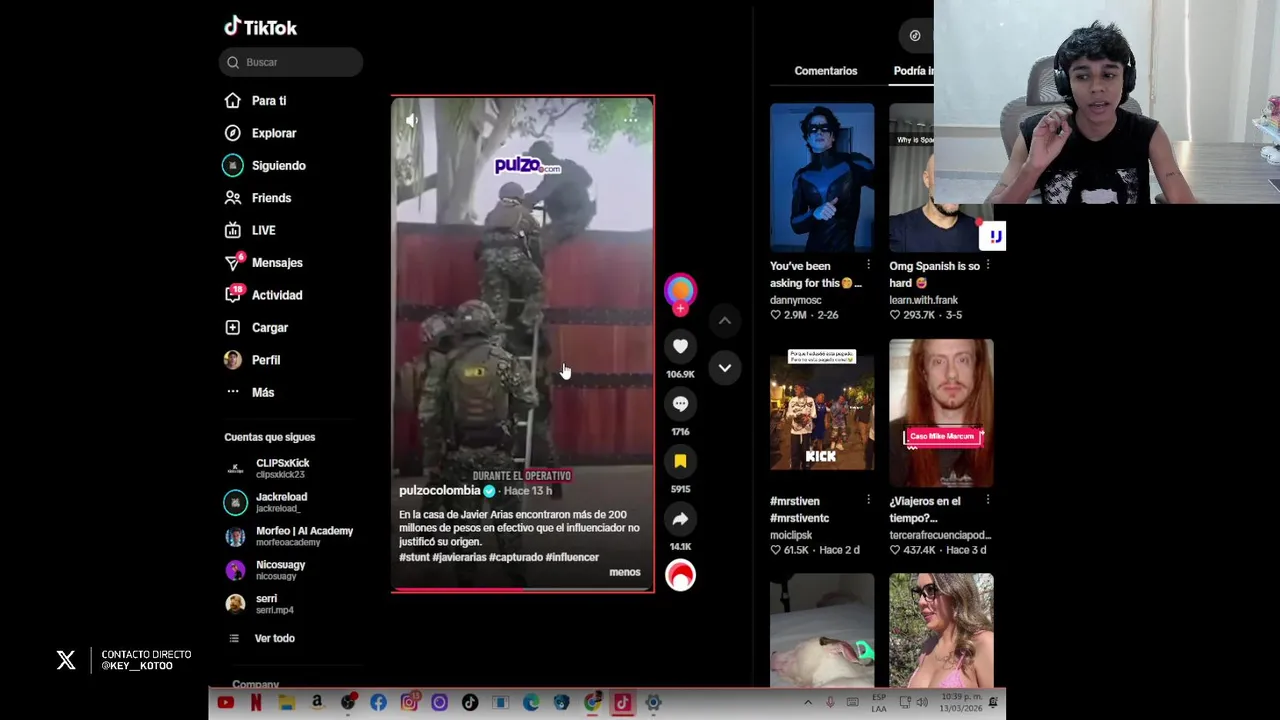Open the Más menu
The image size is (1280, 720).
coord(249,393)
